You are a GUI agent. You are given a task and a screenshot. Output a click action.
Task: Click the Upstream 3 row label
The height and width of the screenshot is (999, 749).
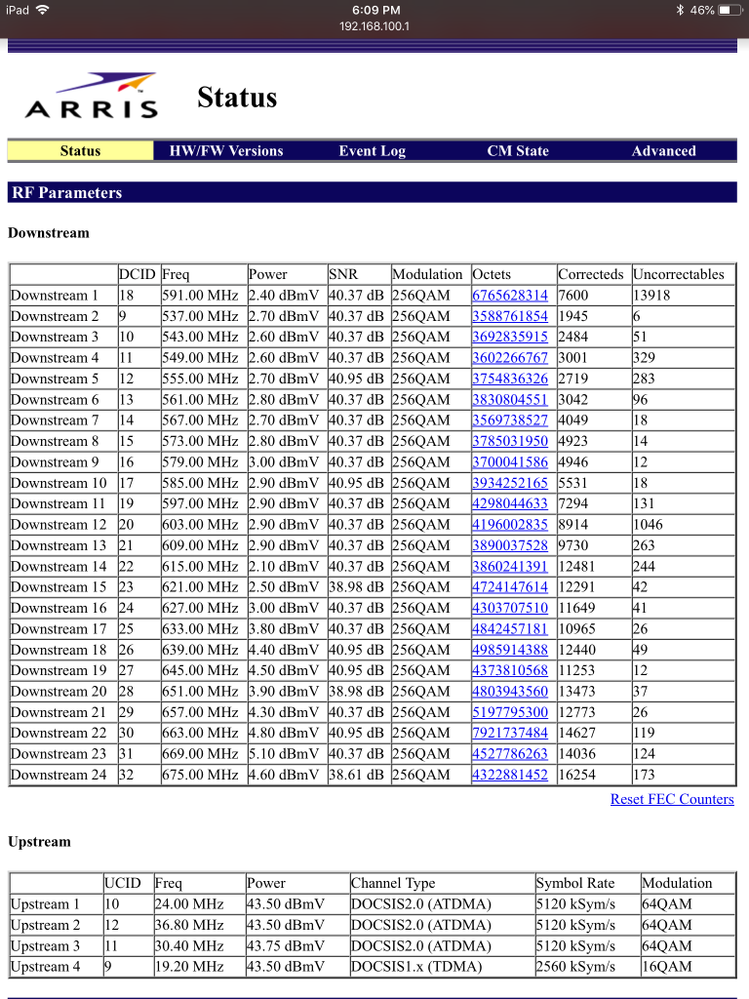(45, 946)
